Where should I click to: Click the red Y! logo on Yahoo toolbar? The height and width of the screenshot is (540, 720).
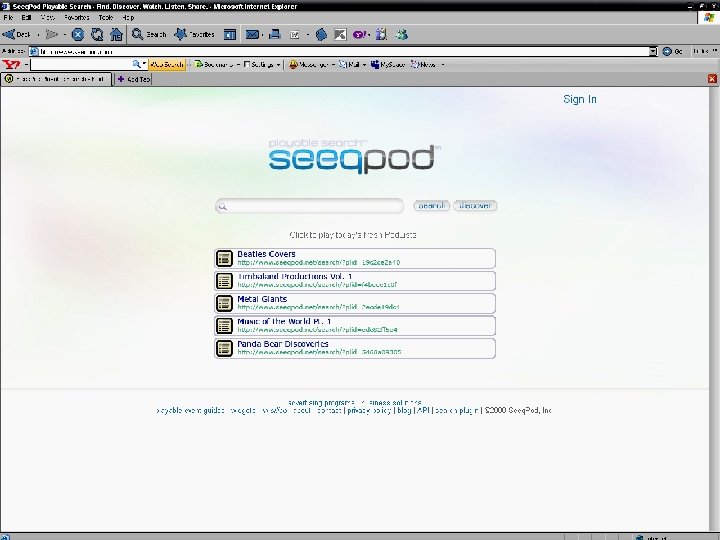pyautogui.click(x=11, y=65)
